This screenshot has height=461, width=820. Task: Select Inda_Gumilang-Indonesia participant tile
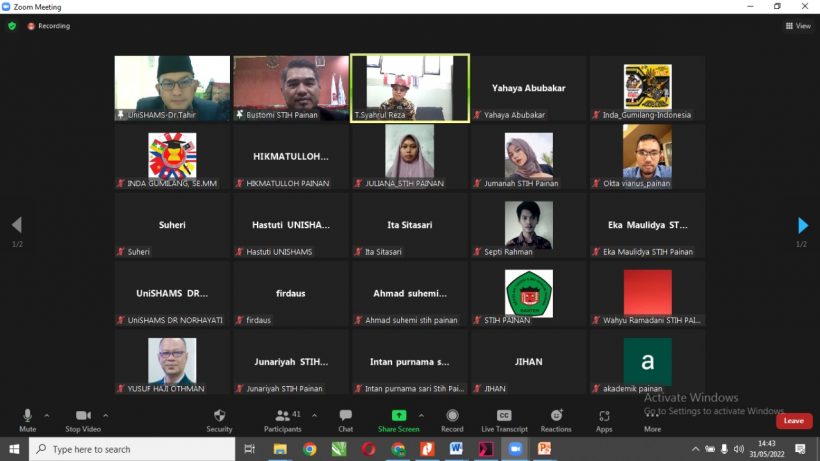(x=647, y=88)
